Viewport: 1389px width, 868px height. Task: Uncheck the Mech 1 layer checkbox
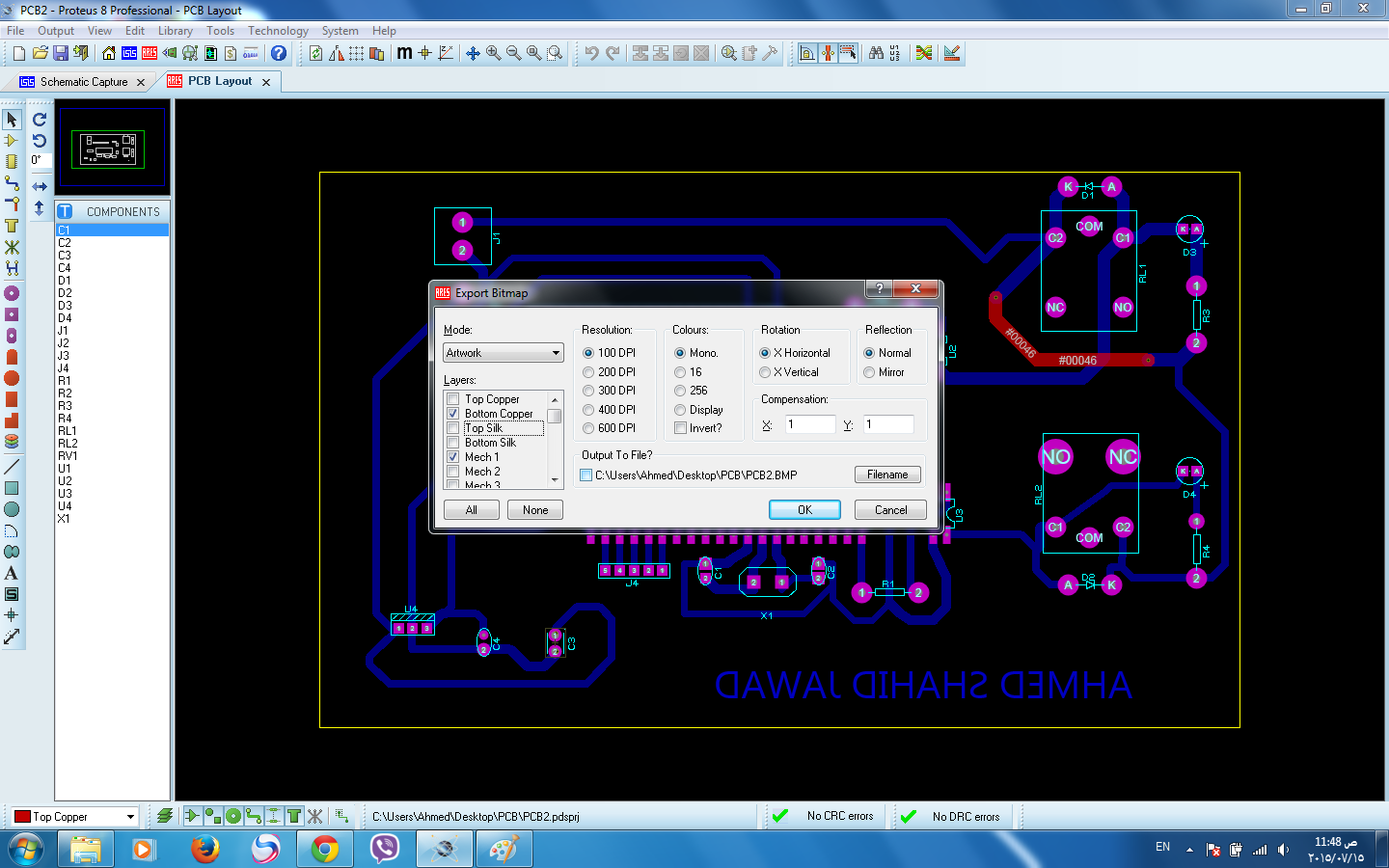pyautogui.click(x=452, y=457)
